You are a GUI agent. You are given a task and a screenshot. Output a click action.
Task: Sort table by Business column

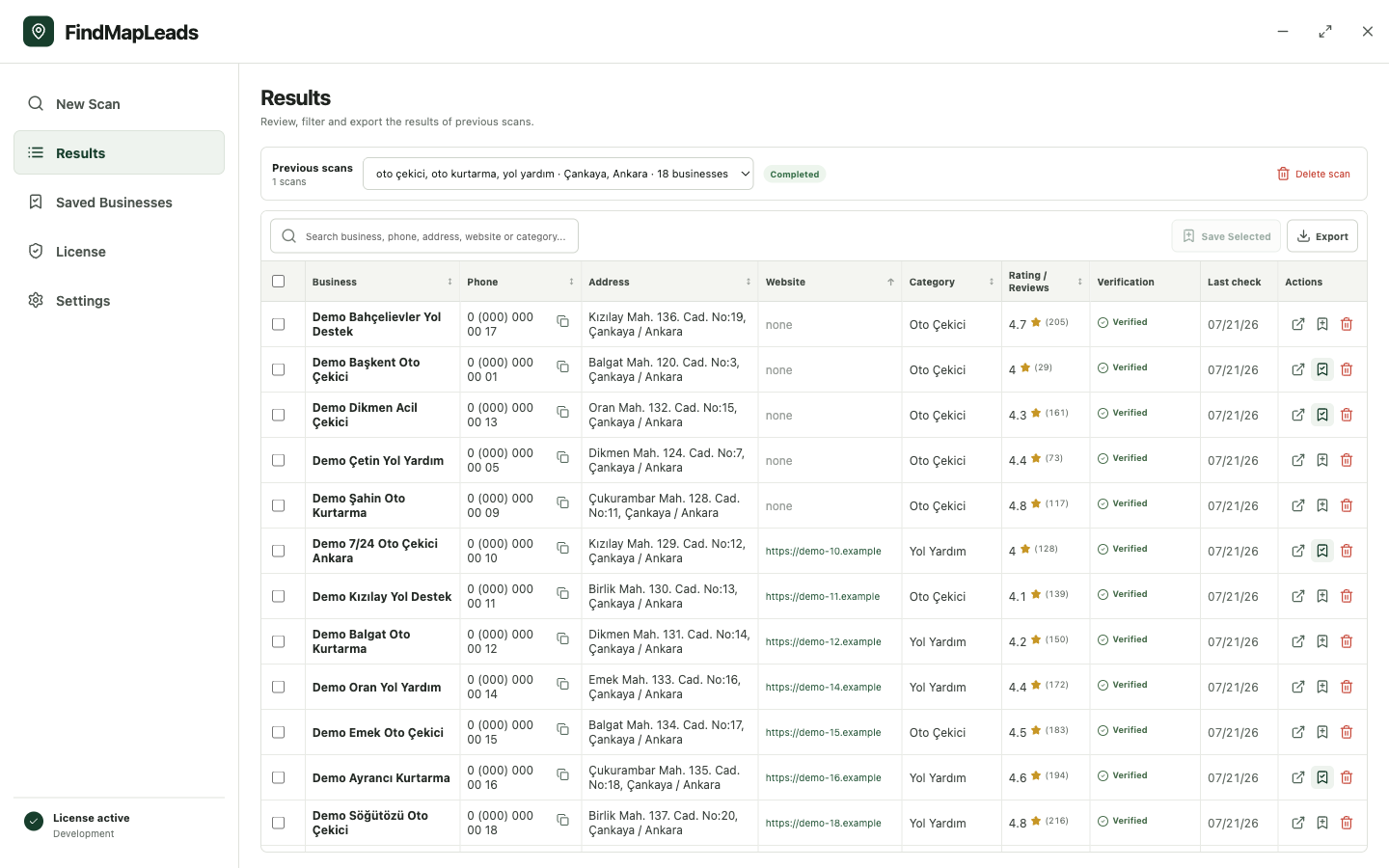click(382, 282)
